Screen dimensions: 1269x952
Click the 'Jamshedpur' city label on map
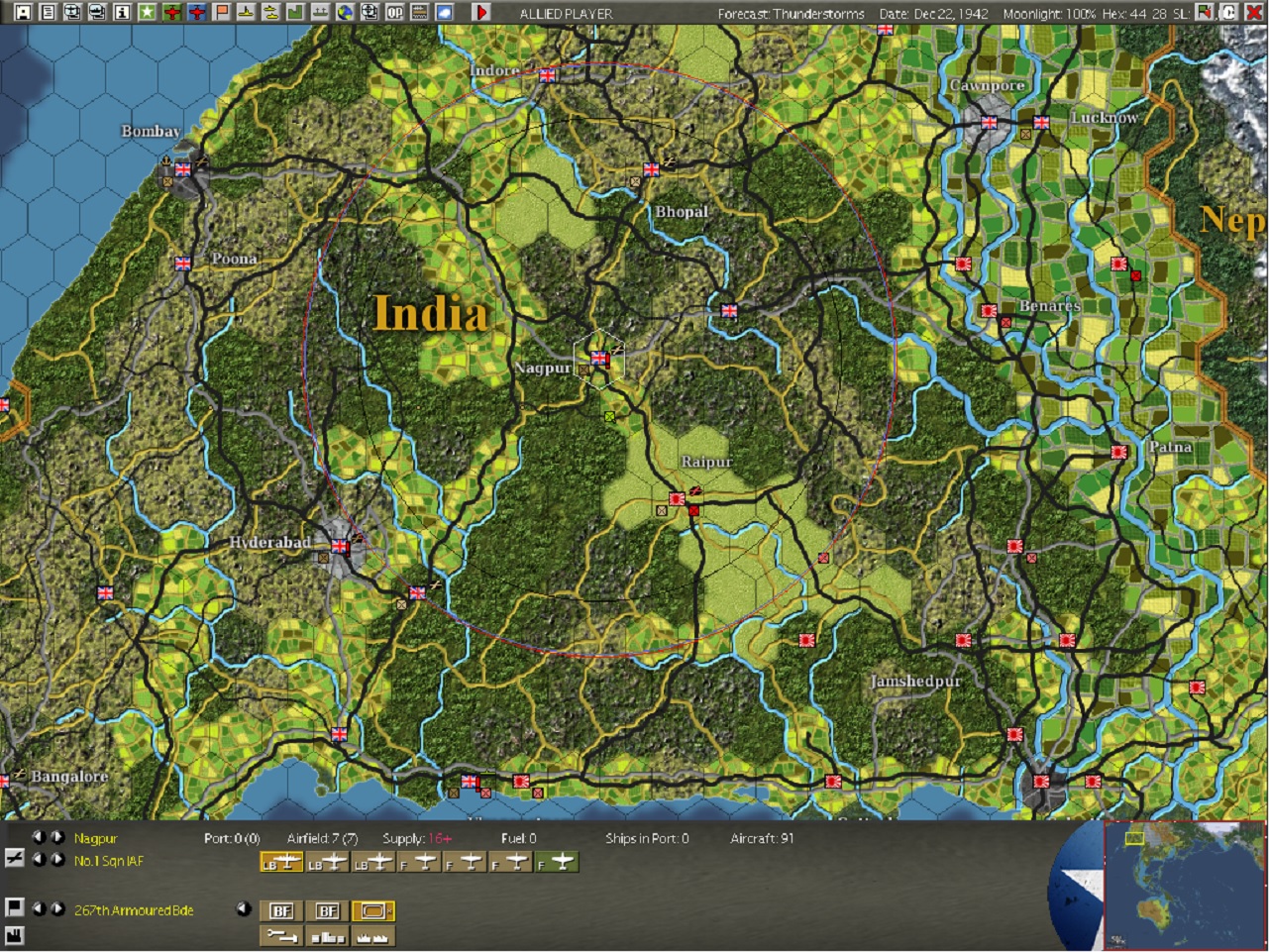[x=915, y=681]
